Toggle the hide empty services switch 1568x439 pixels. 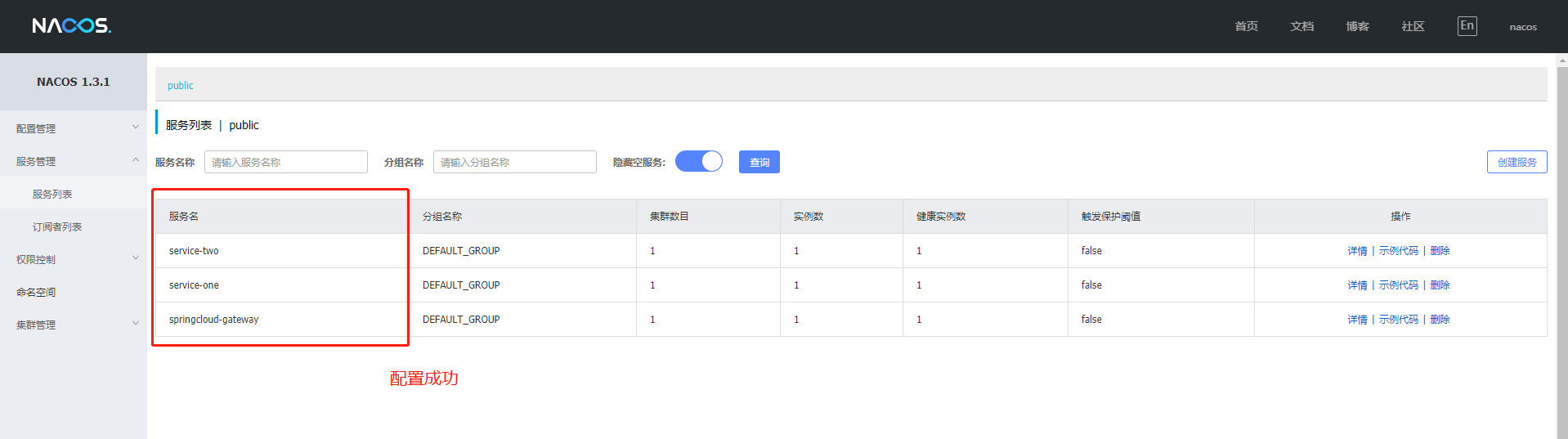[699, 162]
